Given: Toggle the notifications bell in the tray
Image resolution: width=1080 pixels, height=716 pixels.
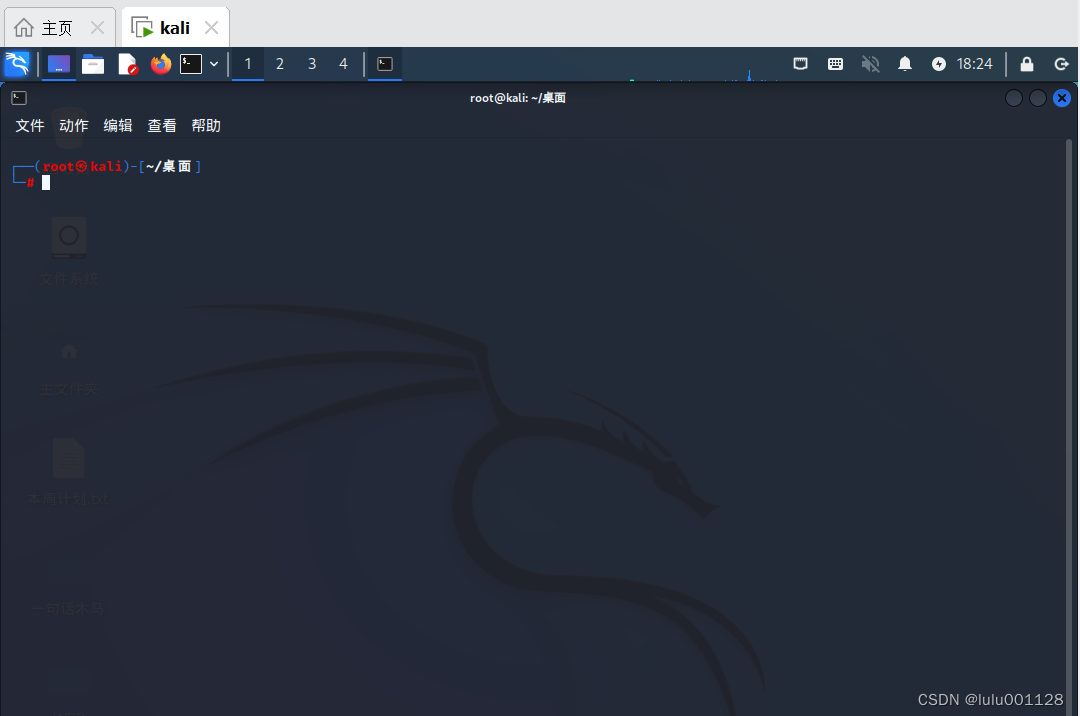Looking at the screenshot, I should [904, 63].
